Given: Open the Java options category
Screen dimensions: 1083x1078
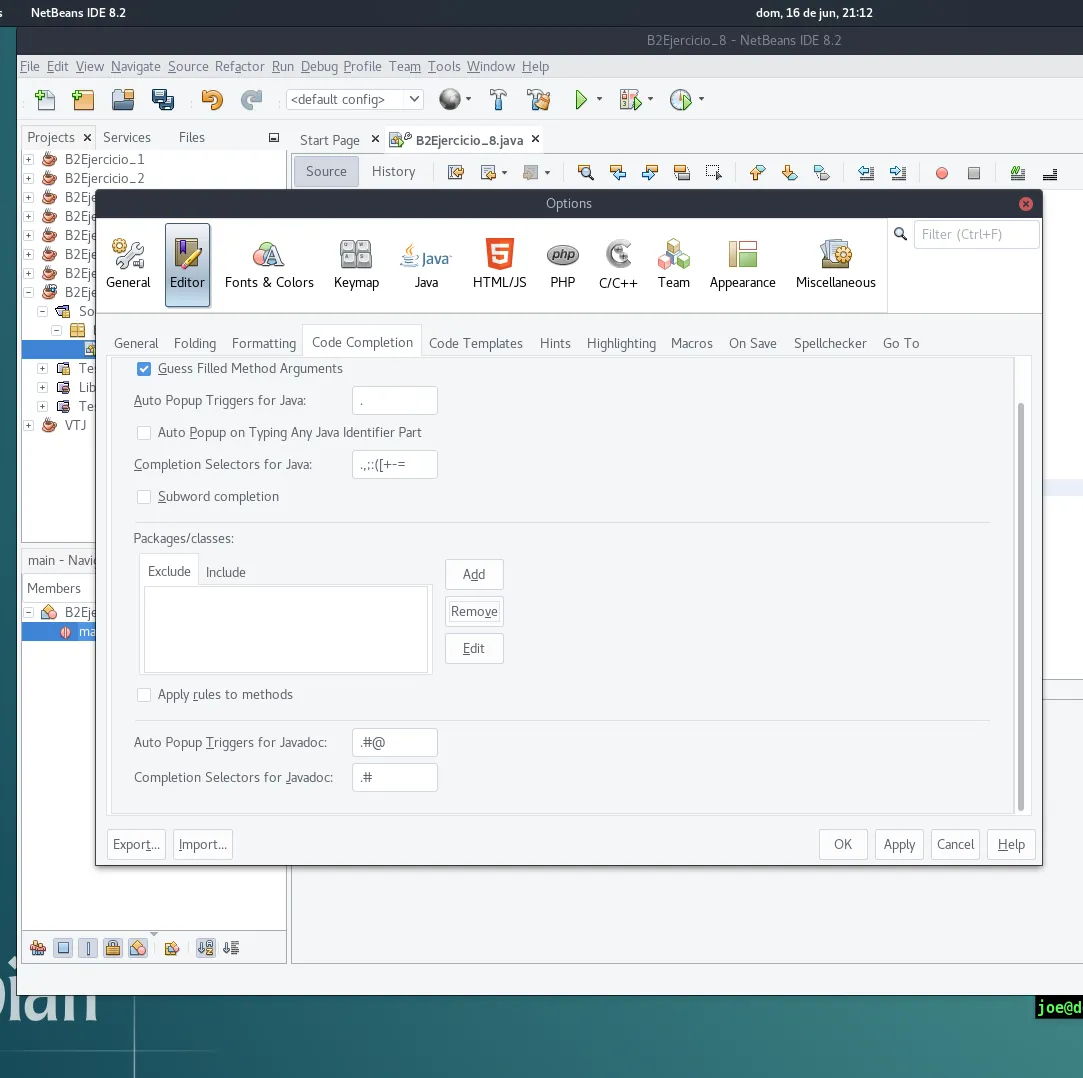Looking at the screenshot, I should pyautogui.click(x=426, y=264).
